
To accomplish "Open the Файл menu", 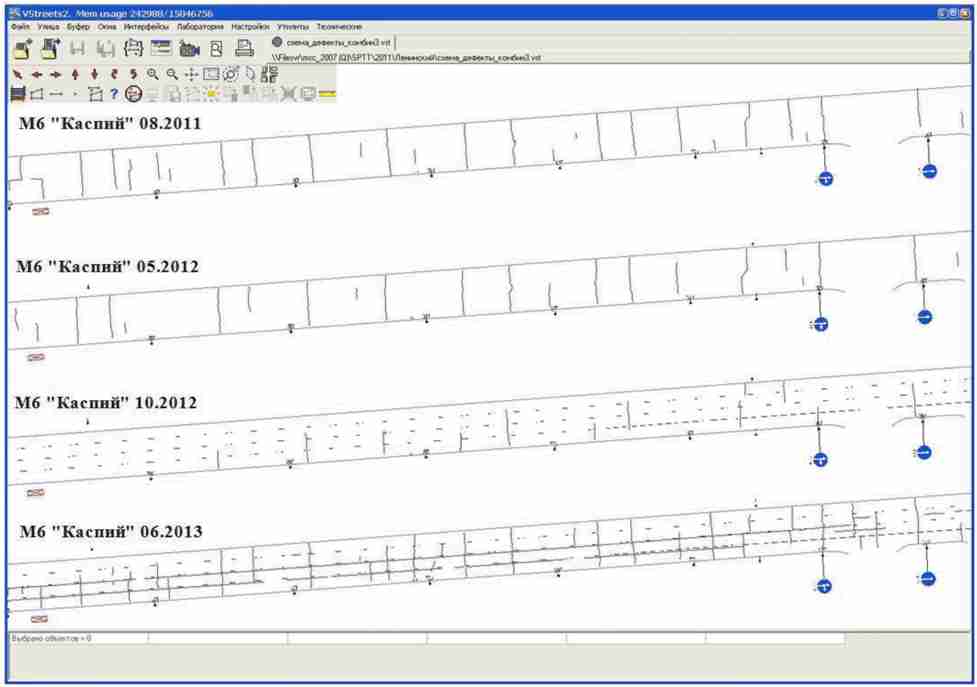I will coord(20,27).
